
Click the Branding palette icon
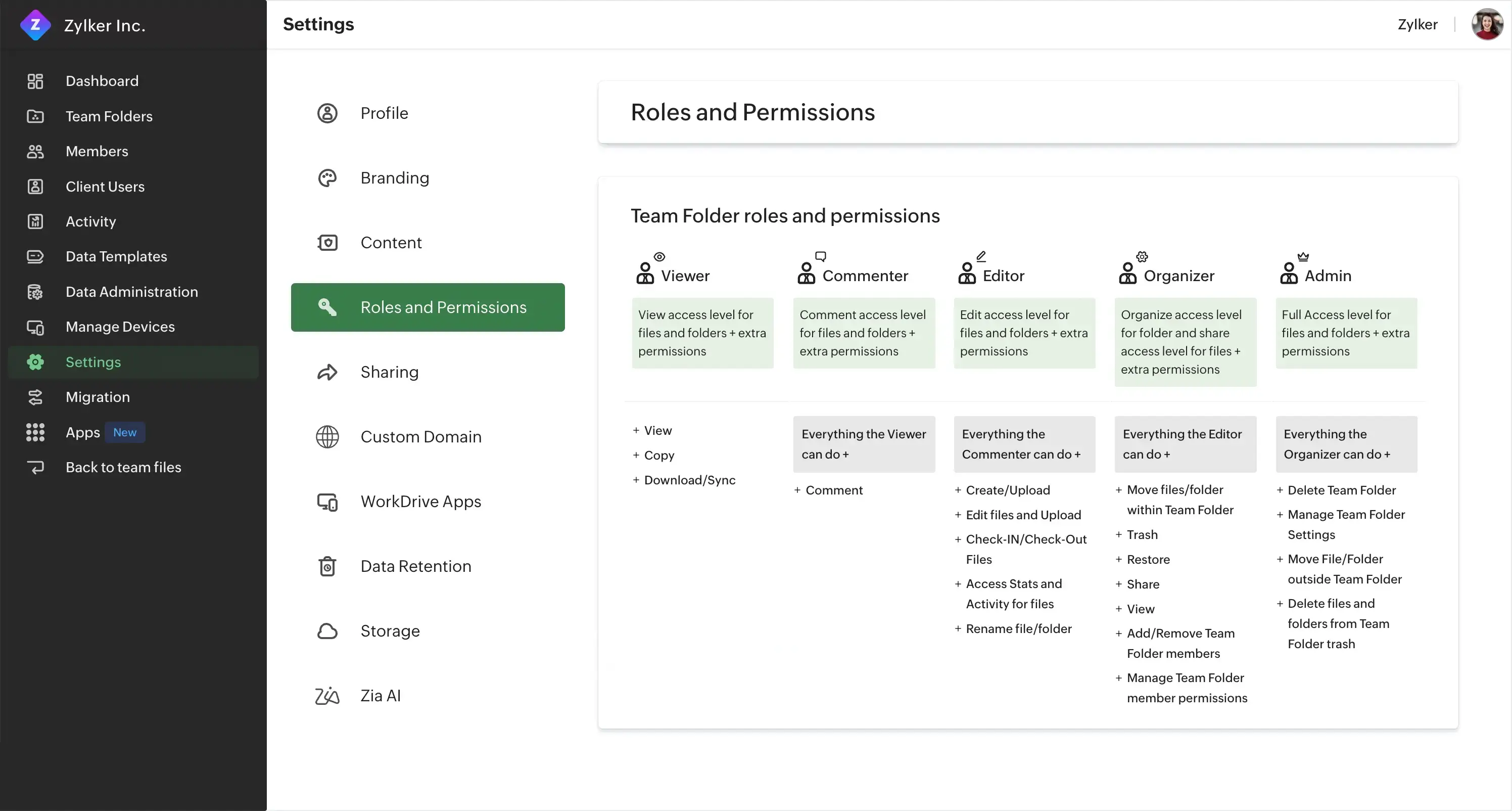tap(327, 178)
